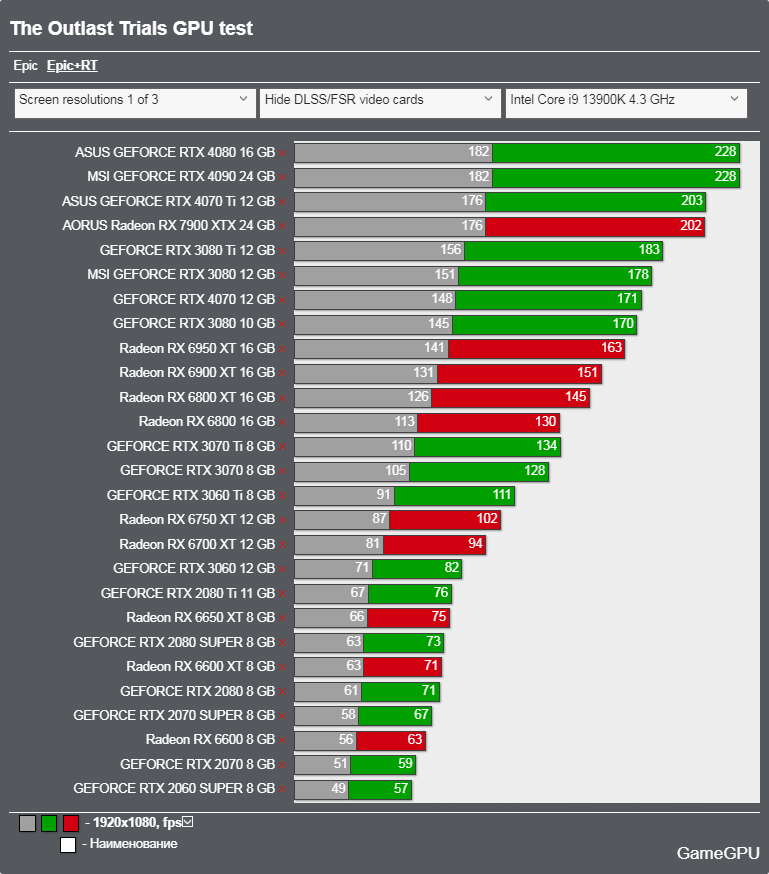Open the Intel Core i9 13900K processor dropdown
This screenshot has height=874, width=769.
(x=626, y=103)
